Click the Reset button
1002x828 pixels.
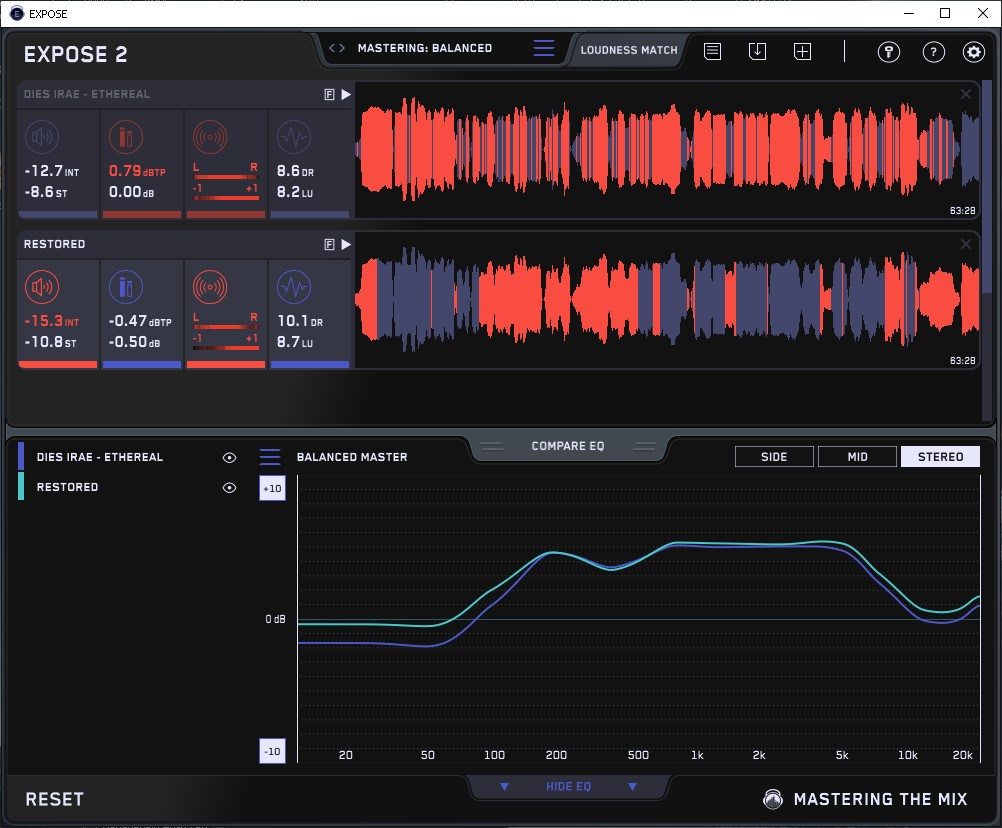click(54, 799)
